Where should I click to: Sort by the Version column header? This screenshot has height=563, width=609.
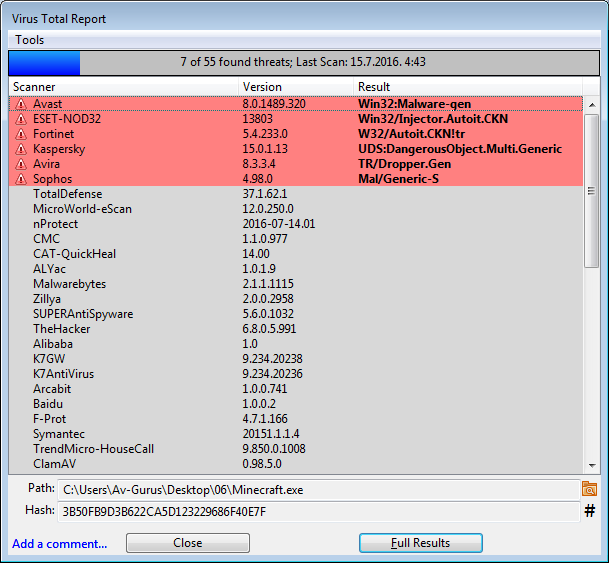click(296, 87)
